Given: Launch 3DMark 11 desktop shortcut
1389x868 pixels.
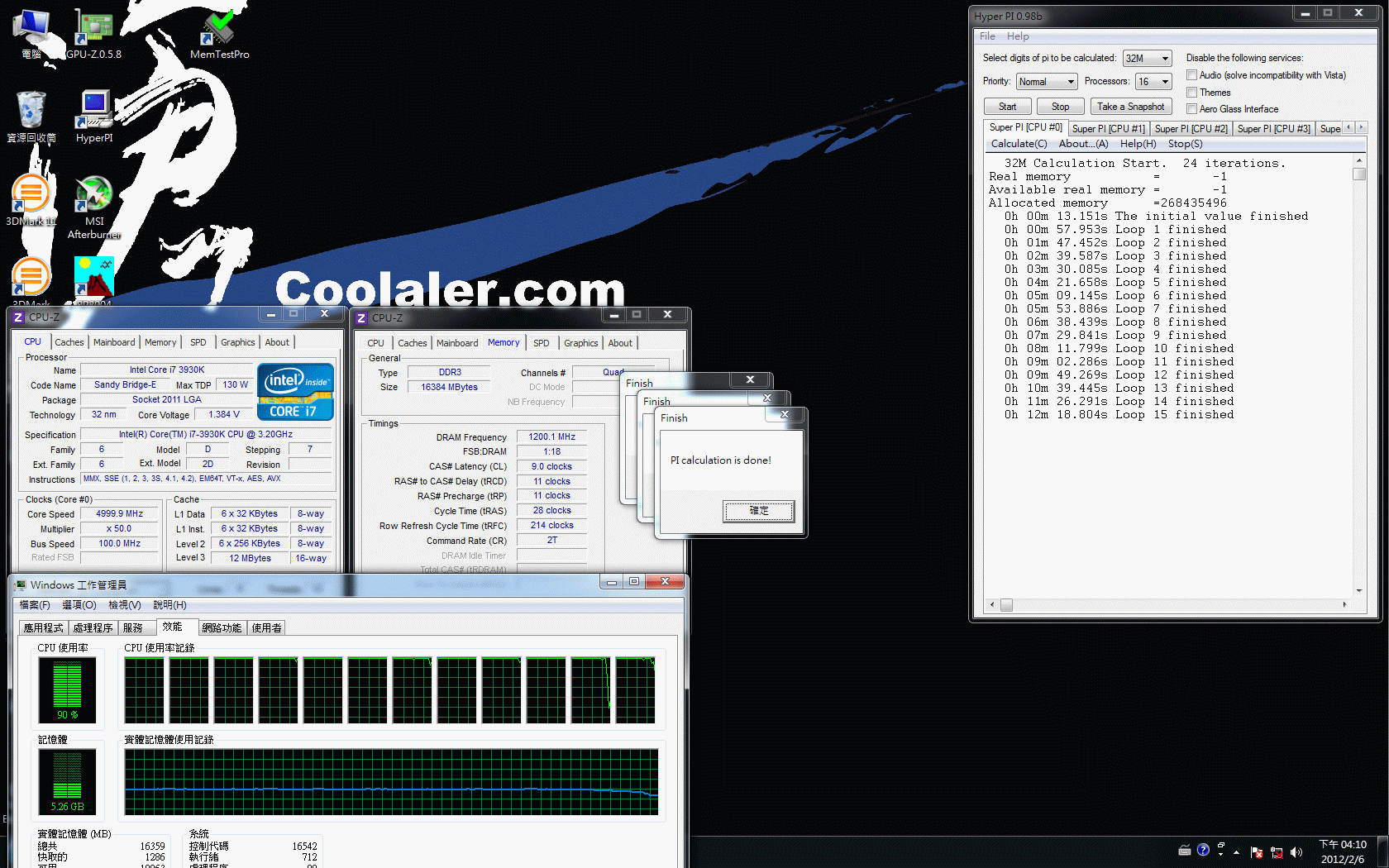Looking at the screenshot, I should click(x=31, y=200).
